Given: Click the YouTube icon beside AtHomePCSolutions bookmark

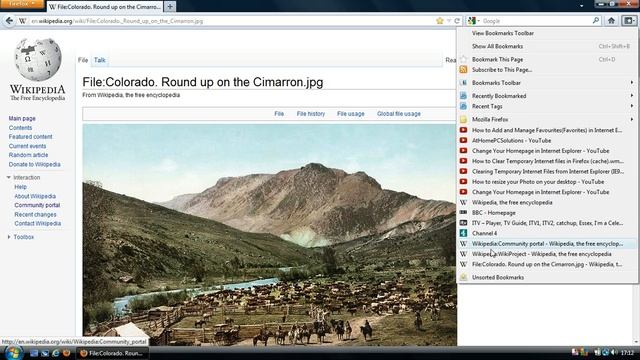Looking at the screenshot, I should (463, 140).
